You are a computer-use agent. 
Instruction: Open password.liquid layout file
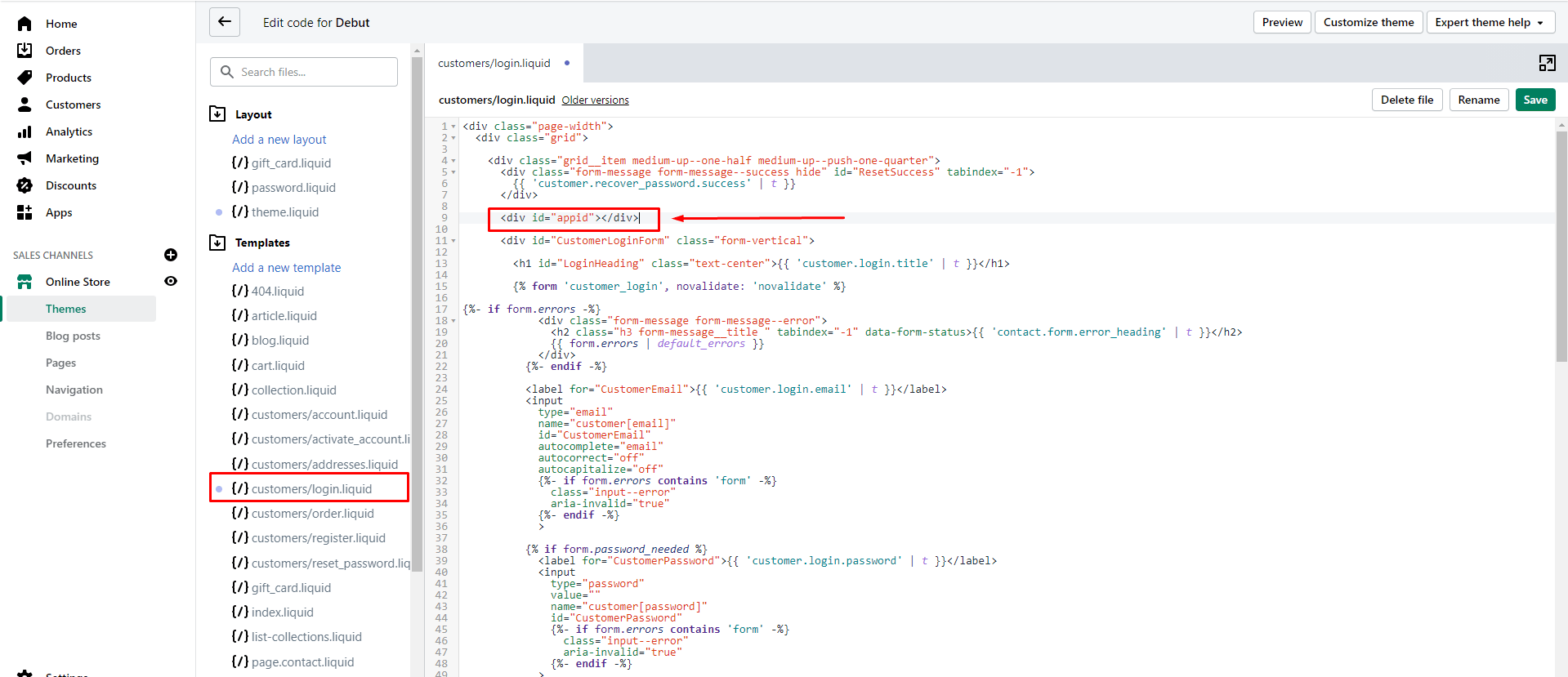tap(284, 188)
